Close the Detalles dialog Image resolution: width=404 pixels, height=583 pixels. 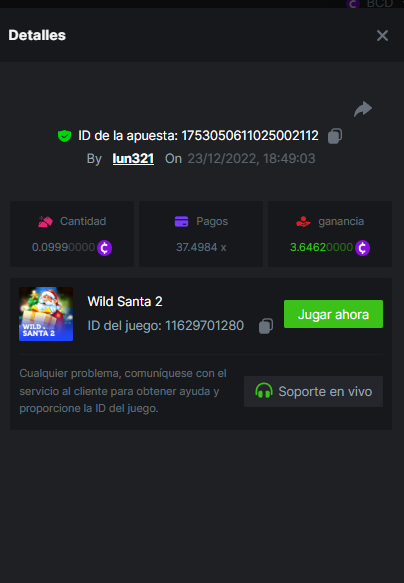[382, 36]
